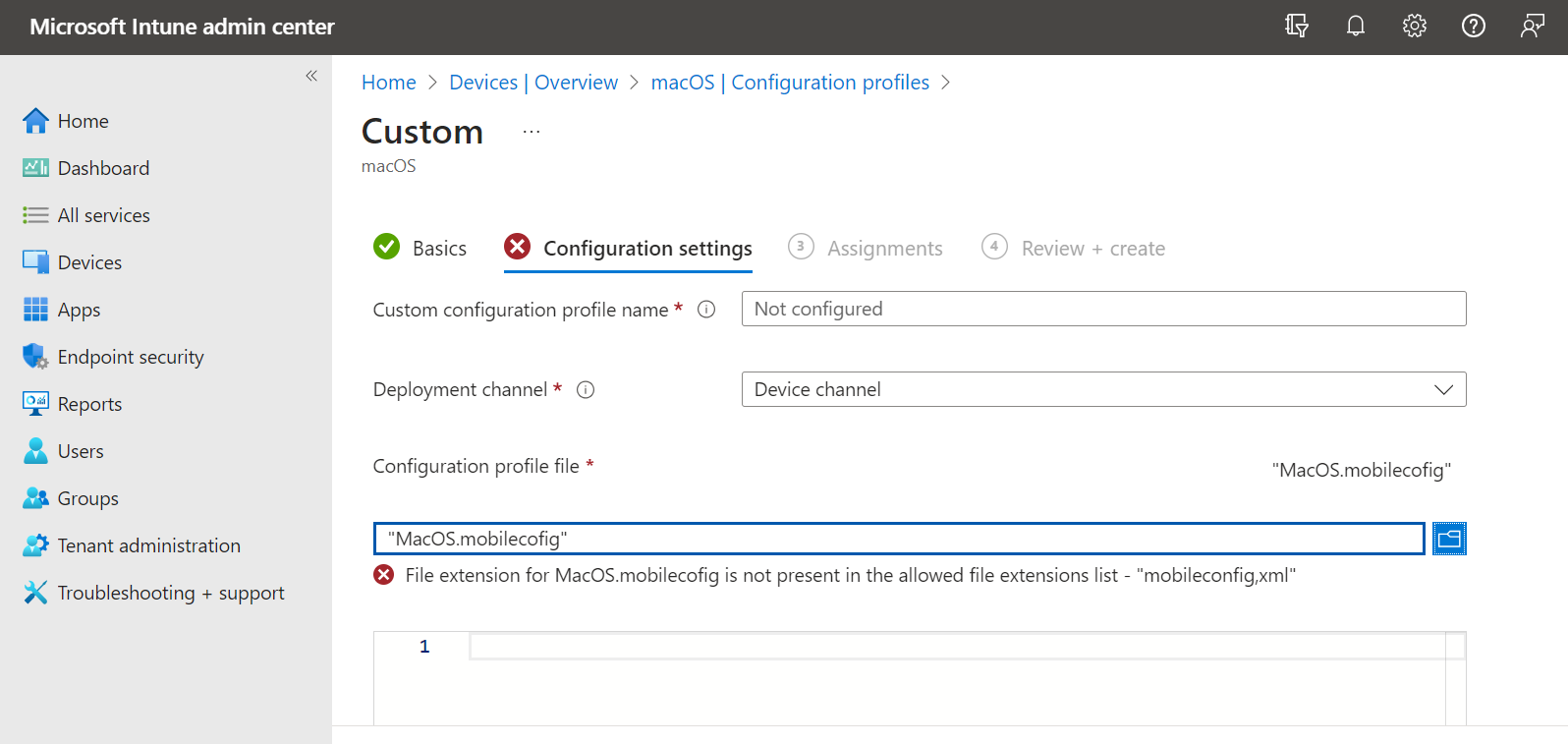The width and height of the screenshot is (1568, 744).
Task: Click the Home house icon in sidebar
Action: [x=35, y=121]
